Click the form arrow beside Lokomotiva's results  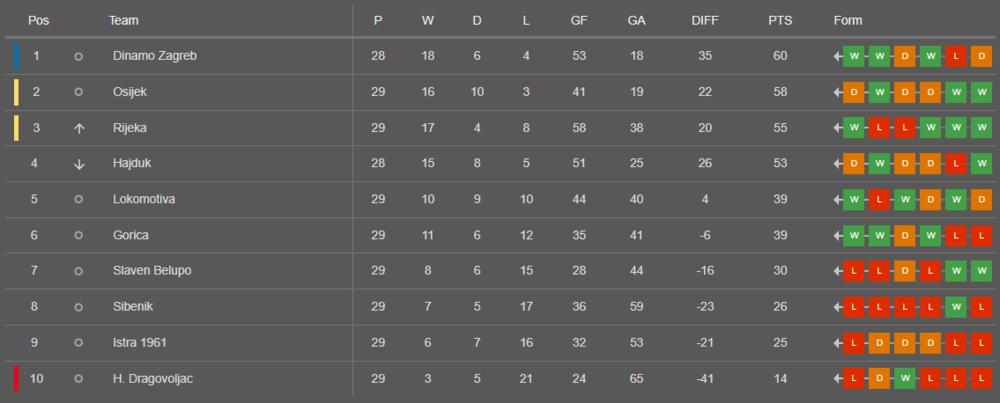(x=838, y=200)
